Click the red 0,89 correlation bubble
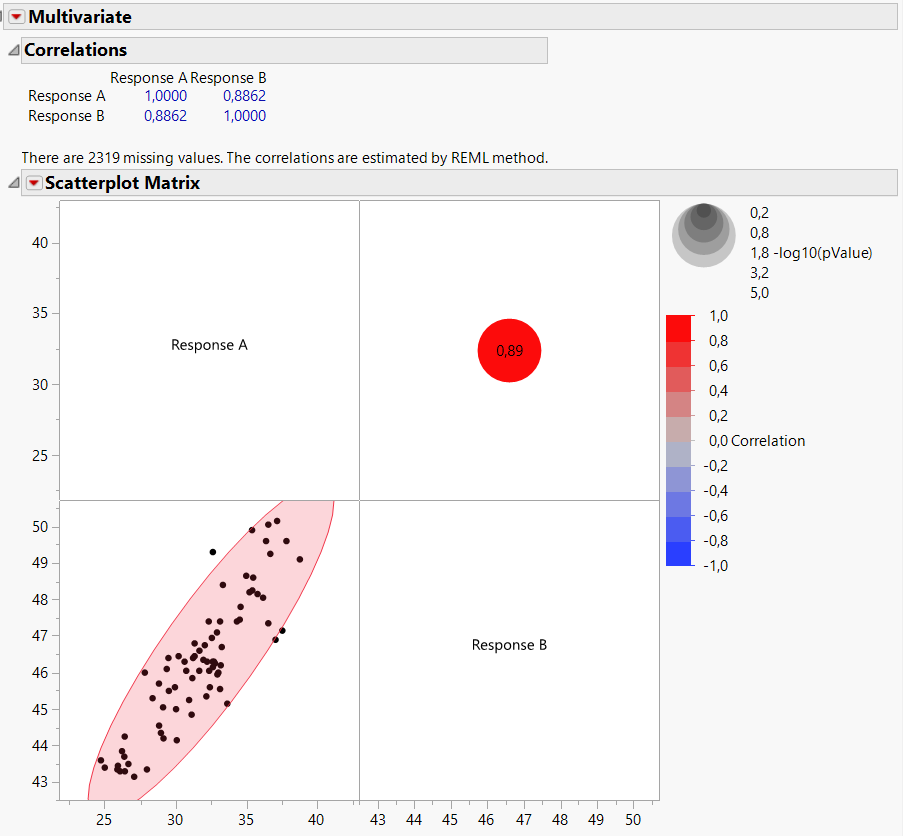903x836 pixels. (509, 351)
